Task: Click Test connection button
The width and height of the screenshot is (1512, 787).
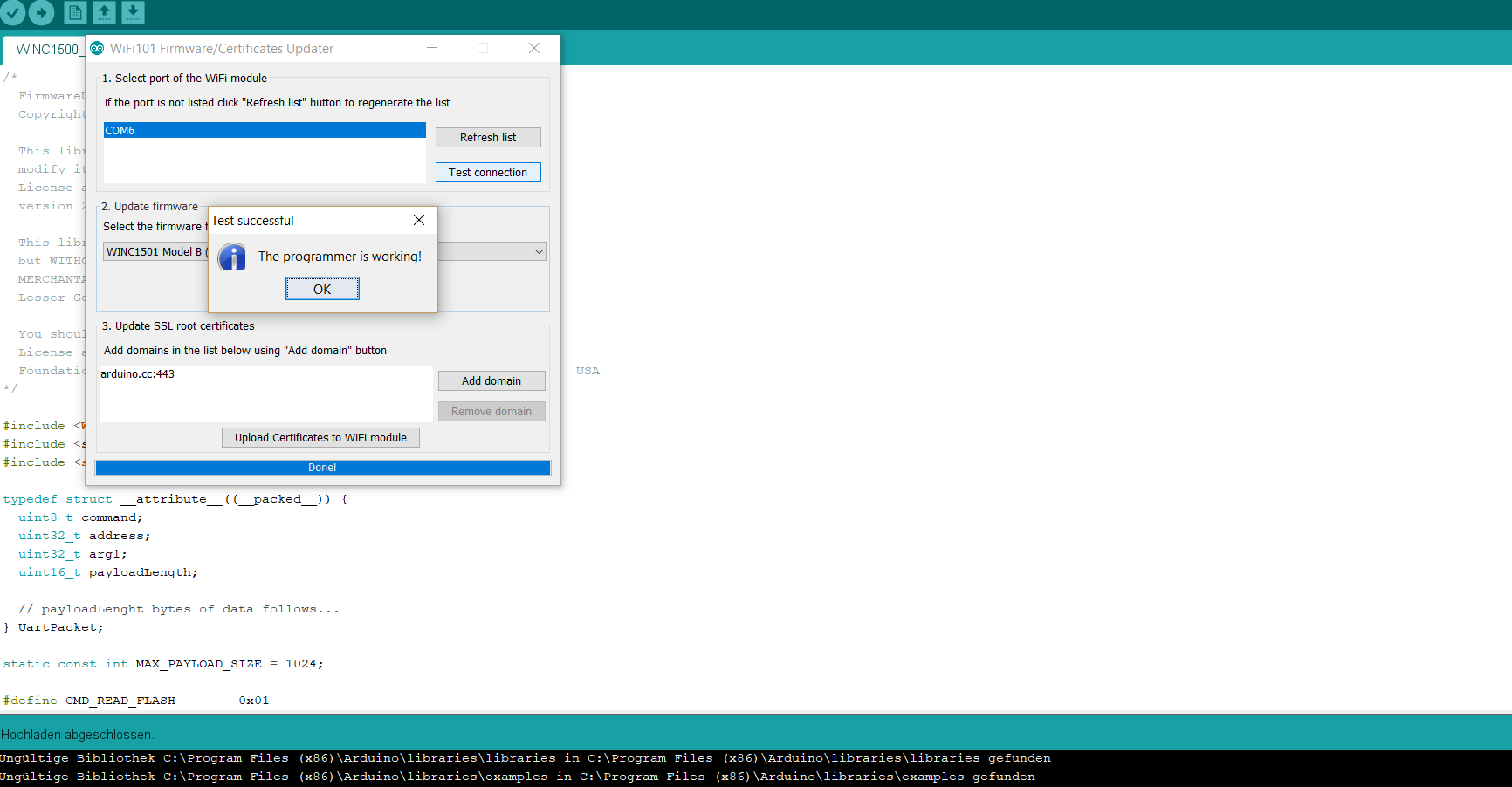Action: pos(488,172)
